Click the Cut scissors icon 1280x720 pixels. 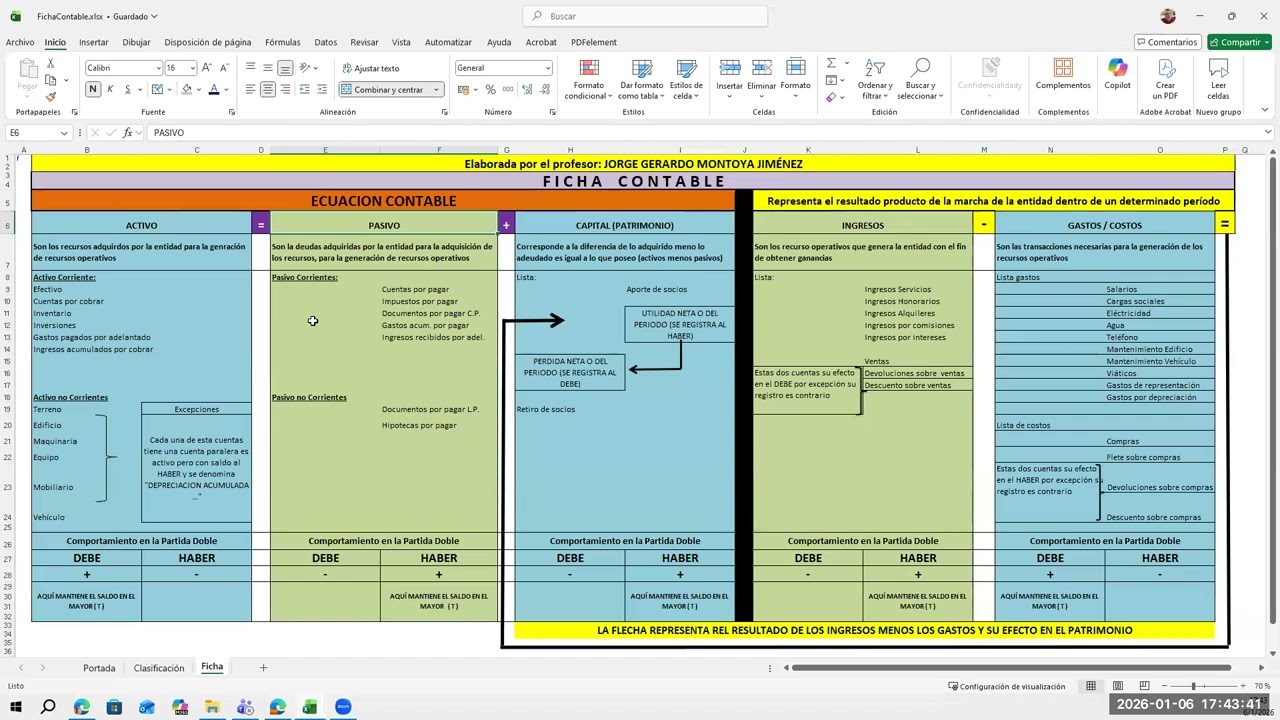coord(50,63)
